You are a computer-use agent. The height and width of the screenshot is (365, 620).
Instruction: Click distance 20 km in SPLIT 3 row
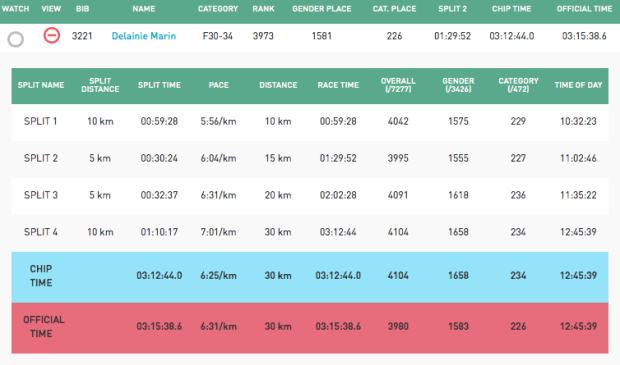pos(278,195)
